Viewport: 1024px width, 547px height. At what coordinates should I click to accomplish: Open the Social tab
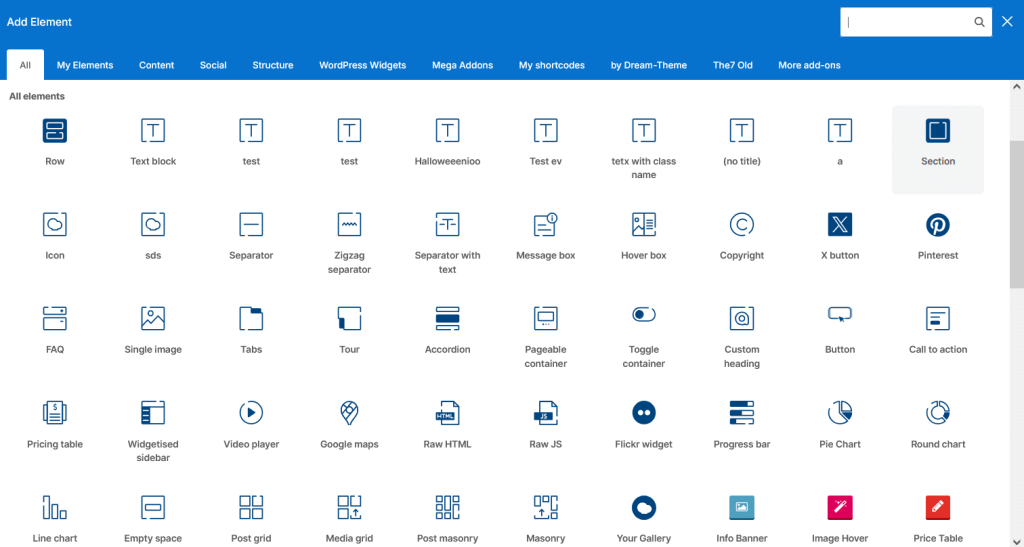[x=213, y=65]
